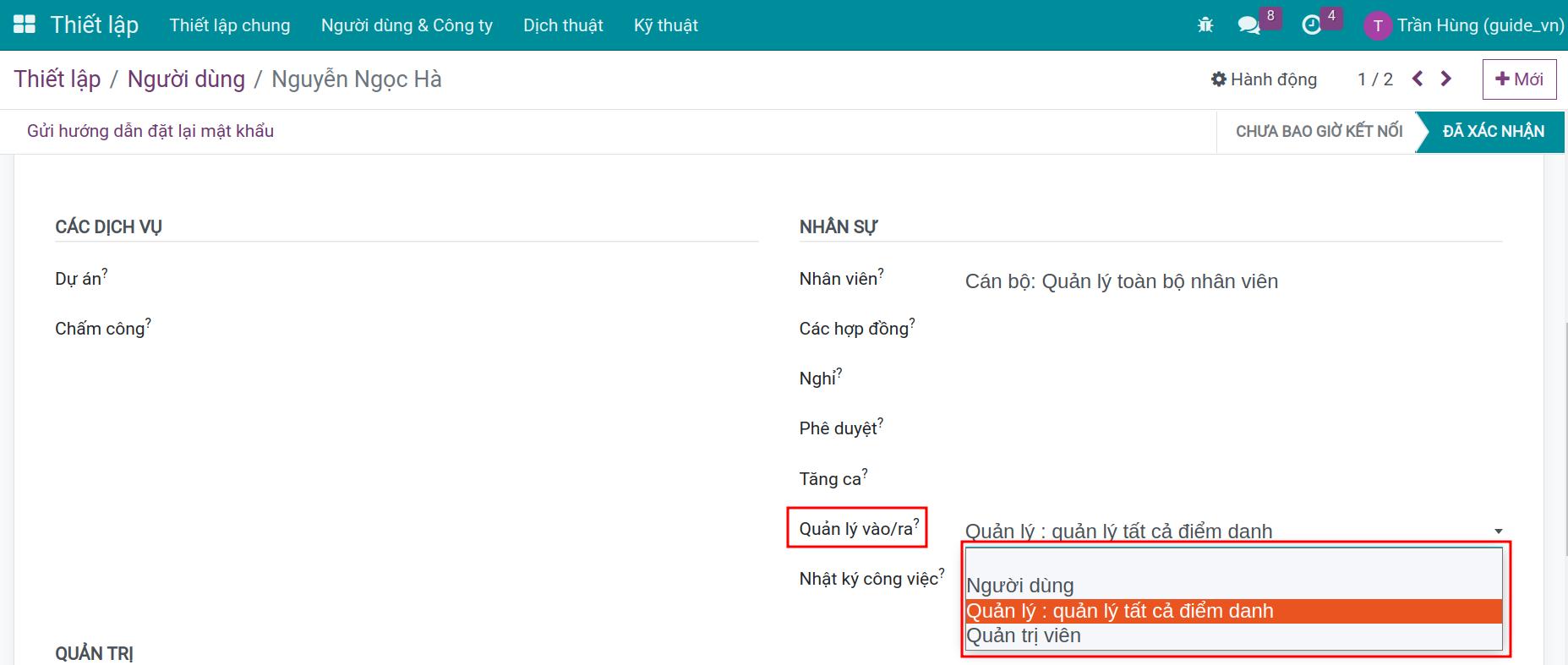Go to next record arrow
The image size is (1568, 665).
coord(1446,79)
